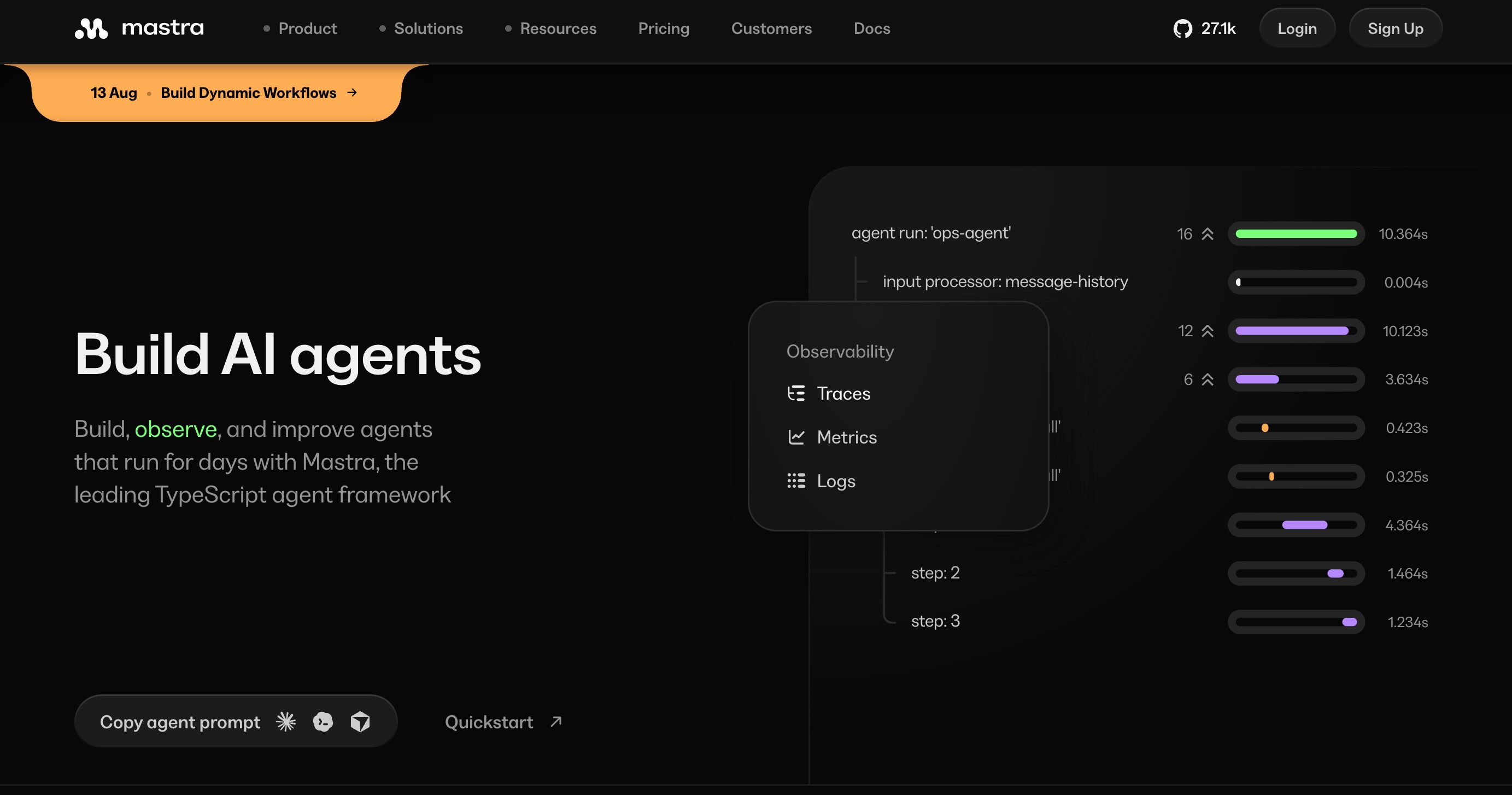Click the cube icon in Copy agent prompt
Viewport: 1512px width, 795px height.
click(360, 722)
